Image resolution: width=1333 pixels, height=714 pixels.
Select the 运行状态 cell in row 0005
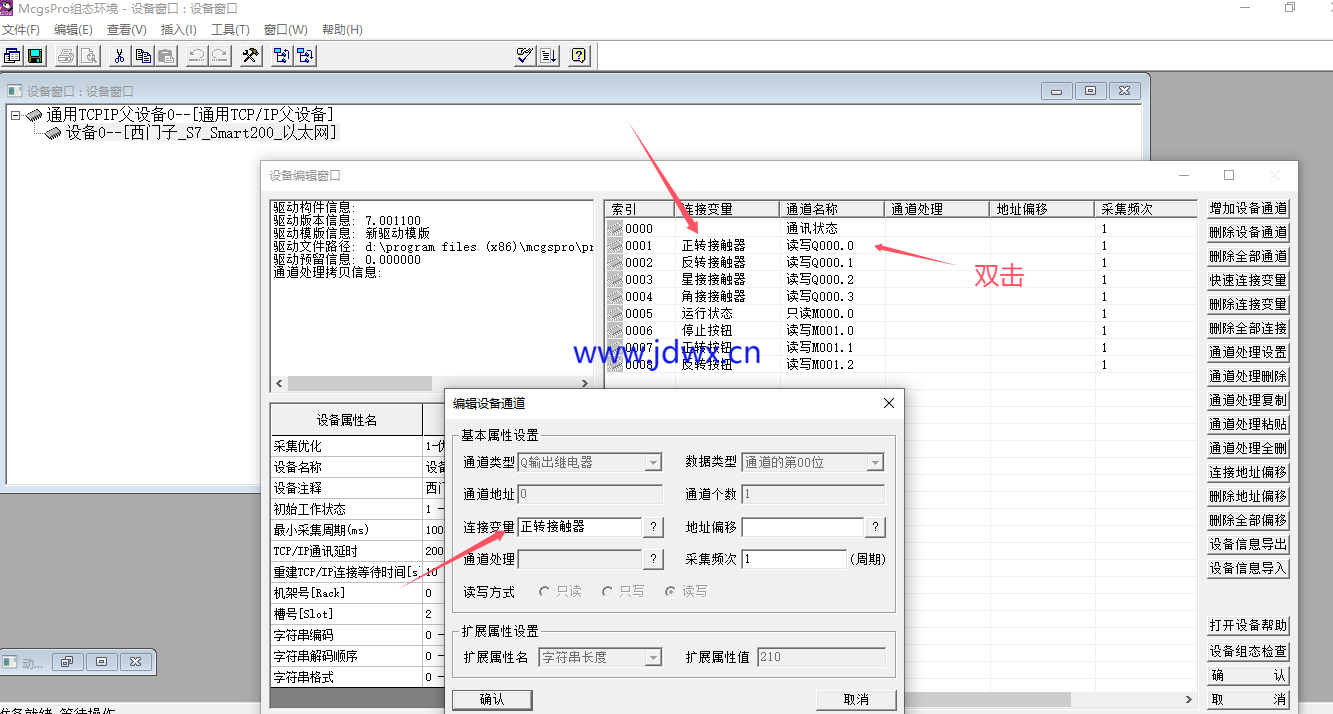[729, 314]
